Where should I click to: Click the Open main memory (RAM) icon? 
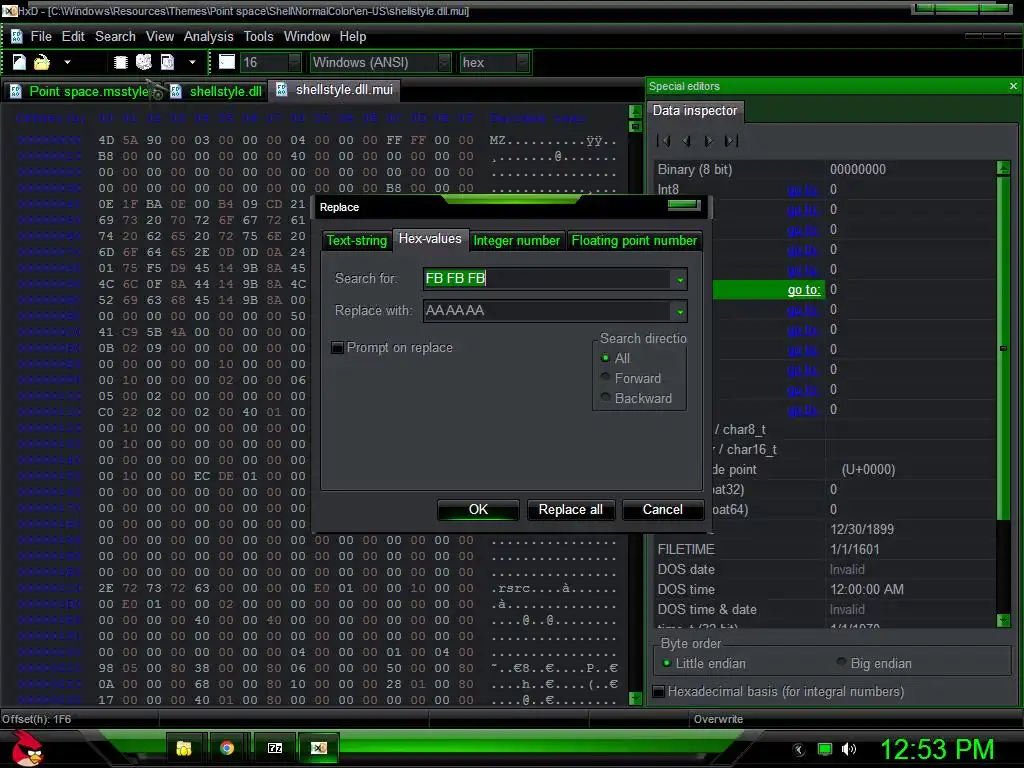click(x=121, y=62)
